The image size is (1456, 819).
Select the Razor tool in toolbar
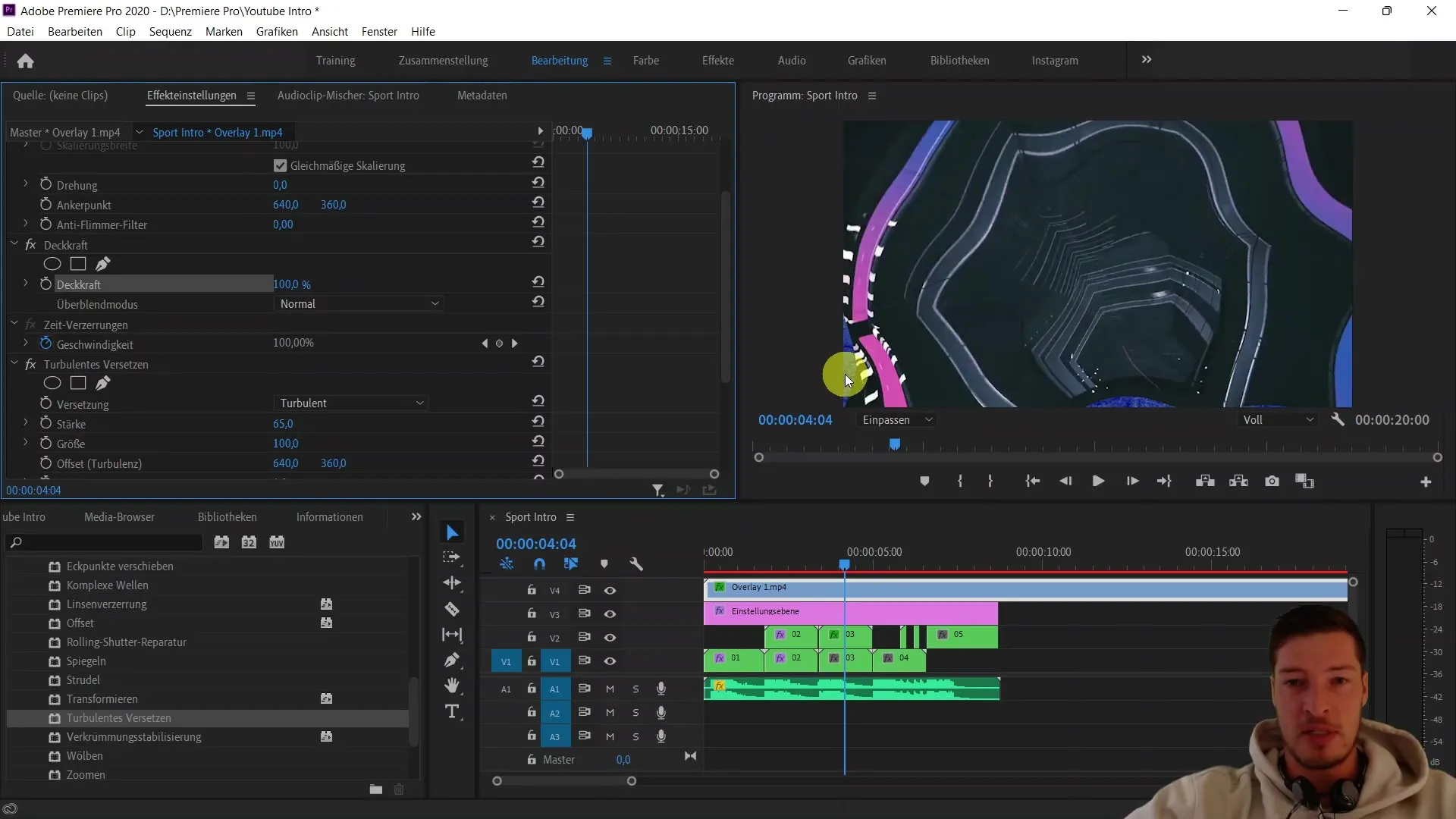click(453, 609)
